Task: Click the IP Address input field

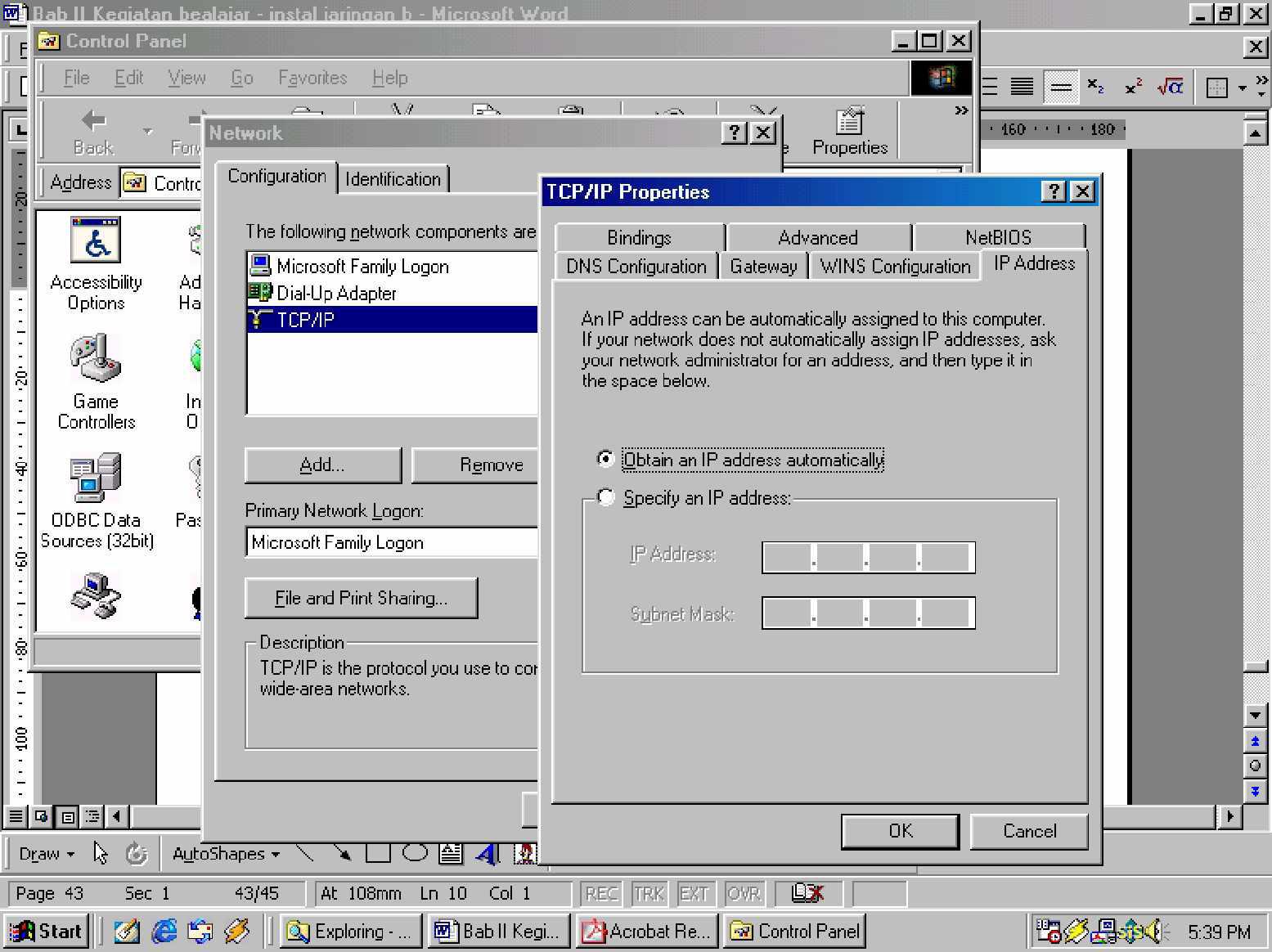Action: [x=868, y=557]
